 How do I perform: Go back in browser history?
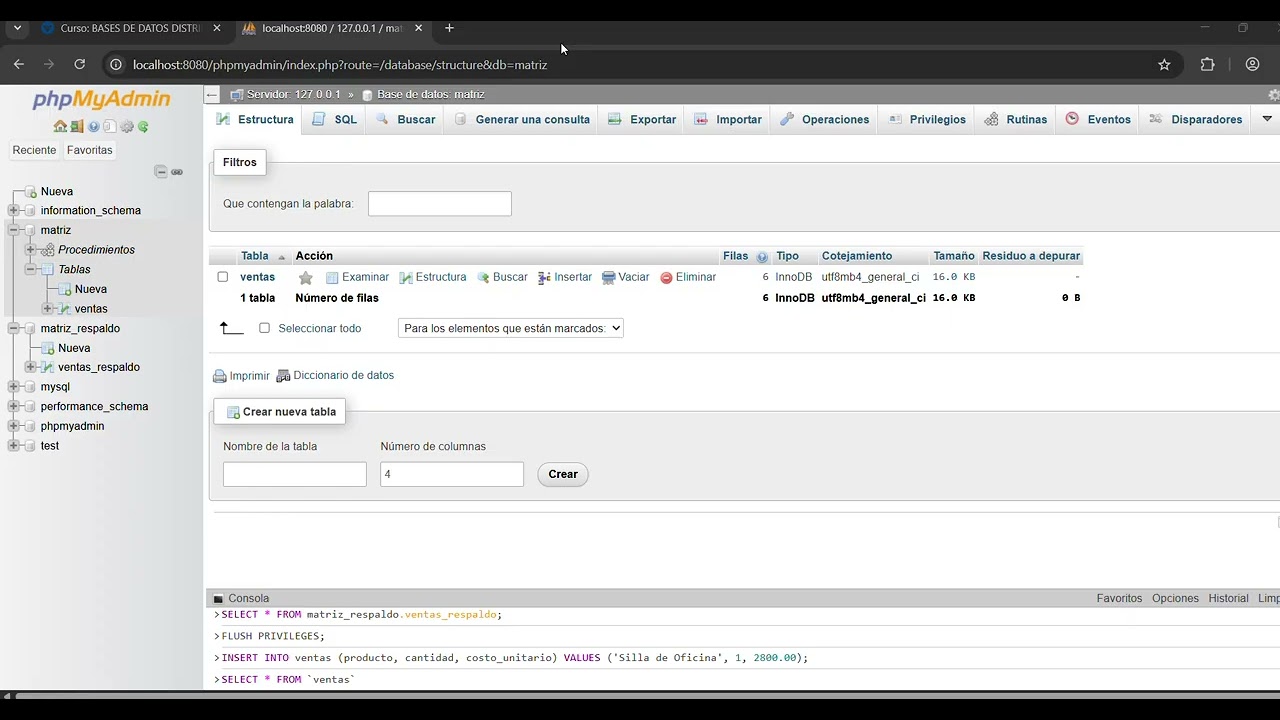point(18,64)
